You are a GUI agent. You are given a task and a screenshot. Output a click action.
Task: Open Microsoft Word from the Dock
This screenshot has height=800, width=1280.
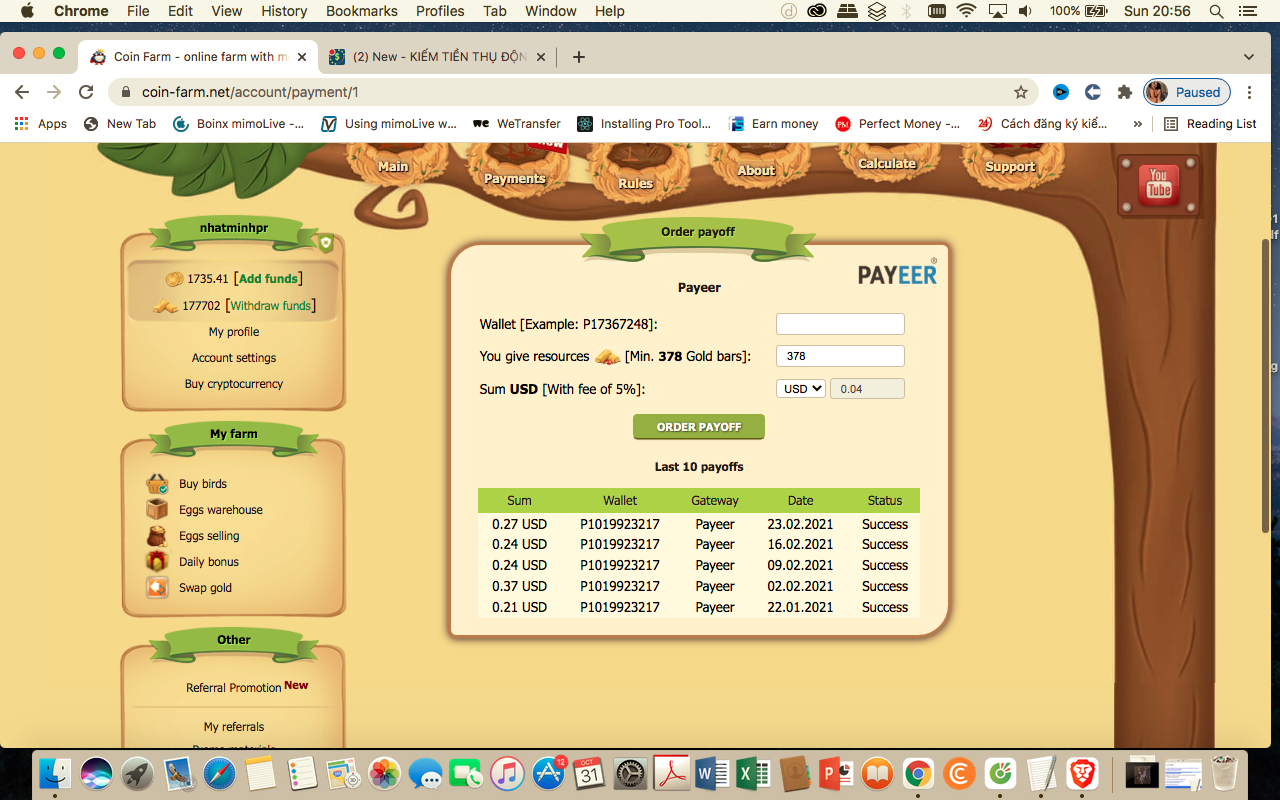712,774
